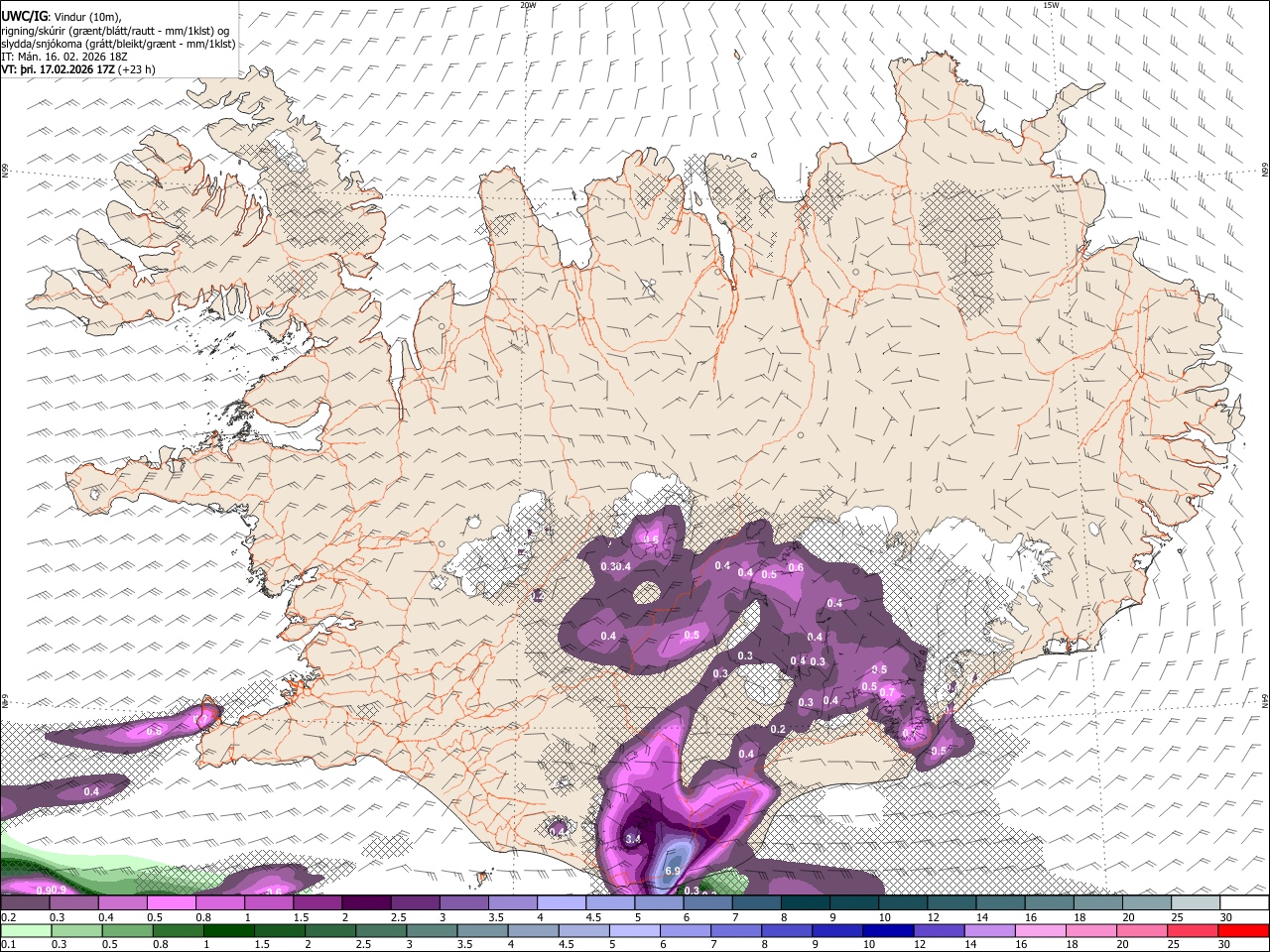Click the 0.5 pink swatch in upper legend row
Image resolution: width=1270 pixels, height=952 pixels.
tap(171, 903)
